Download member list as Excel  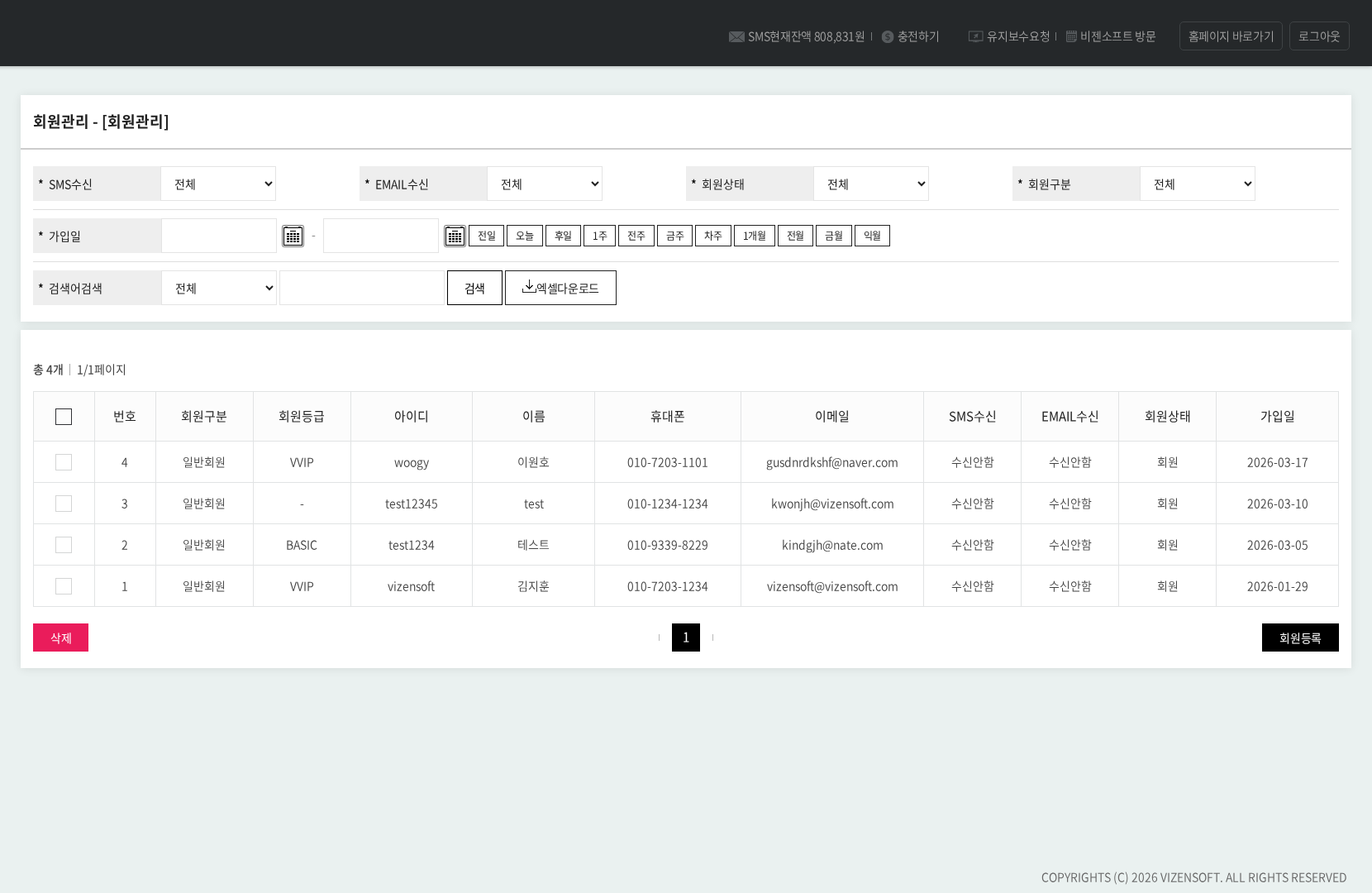560,288
